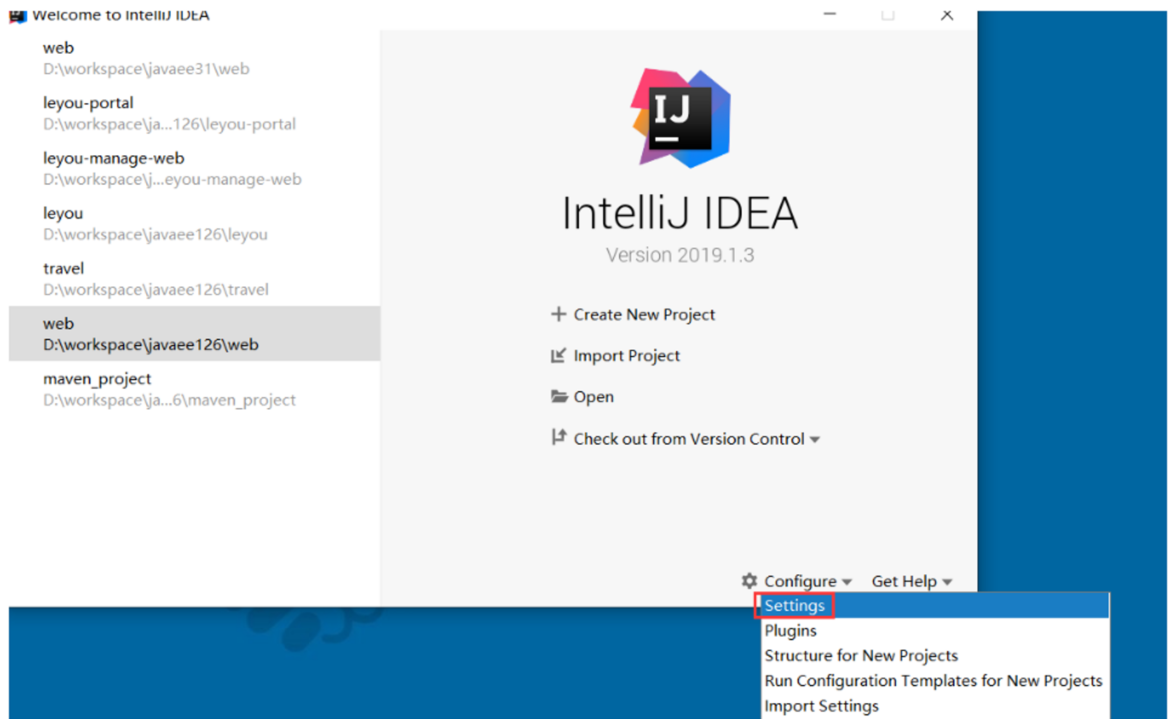Click the plus icon beside Create New Project
Image resolution: width=1168 pixels, height=719 pixels.
[558, 314]
